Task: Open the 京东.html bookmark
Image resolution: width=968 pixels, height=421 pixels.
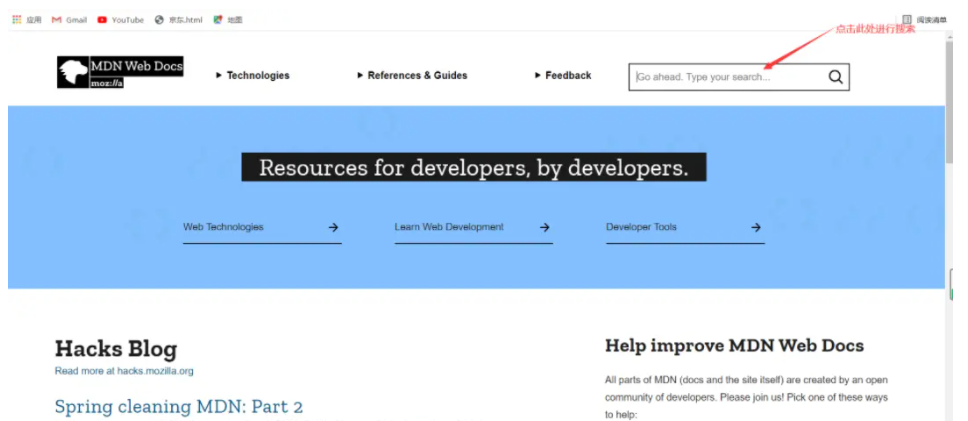Action: pos(178,20)
